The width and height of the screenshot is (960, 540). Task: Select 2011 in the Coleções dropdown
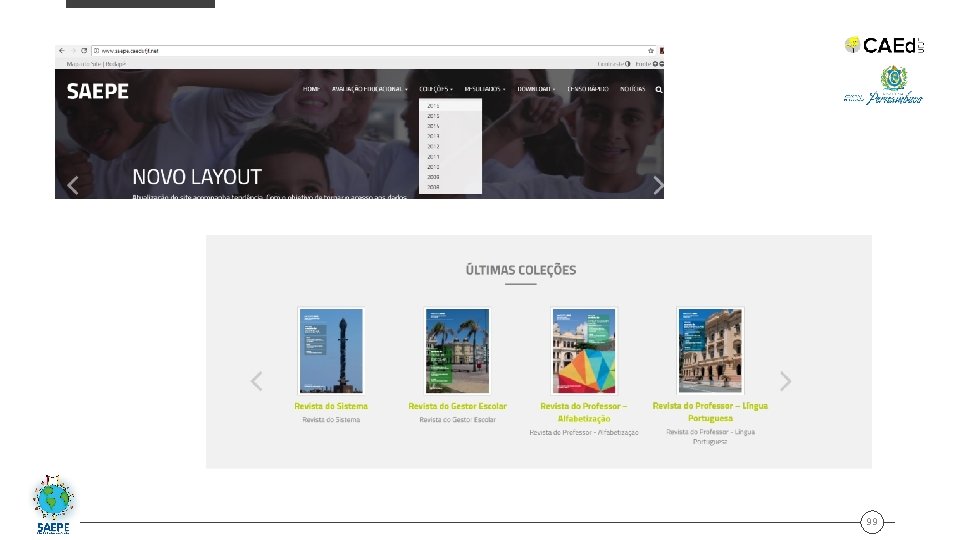point(450,157)
